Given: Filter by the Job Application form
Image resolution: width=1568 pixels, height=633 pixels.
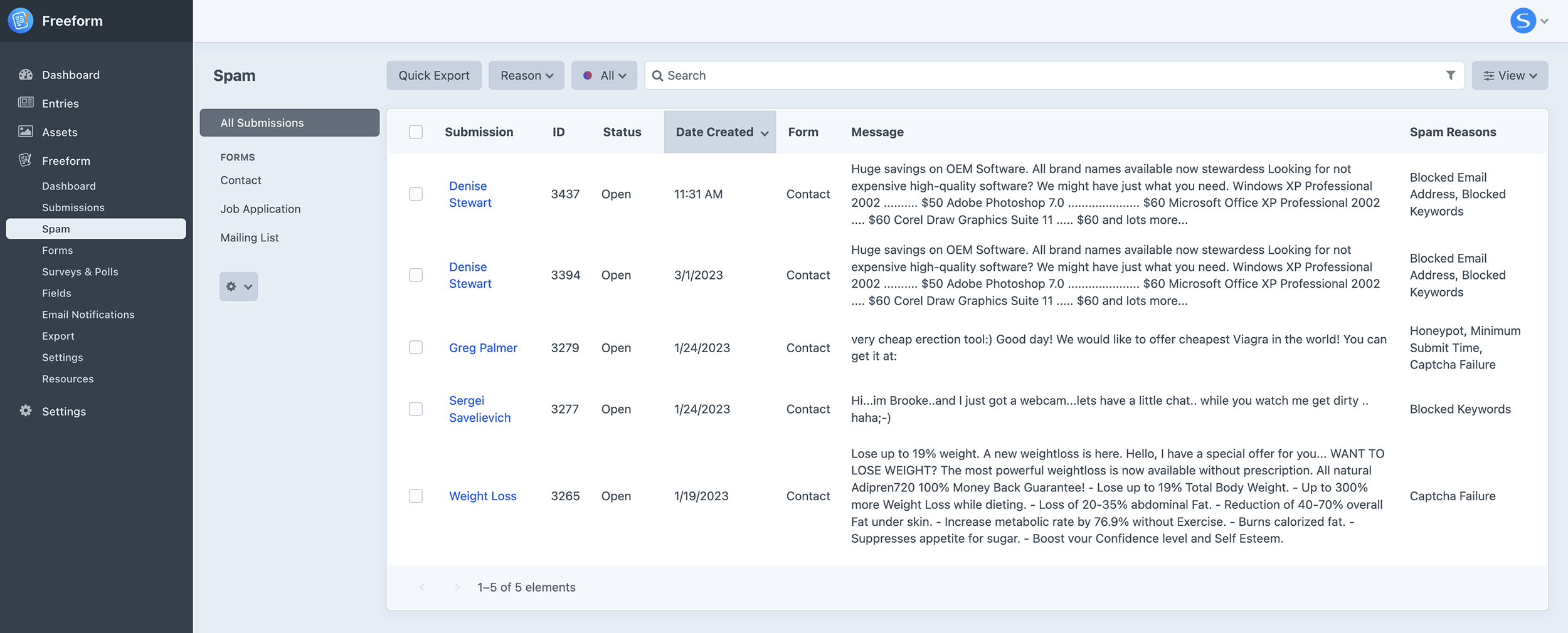Looking at the screenshot, I should 260,209.
